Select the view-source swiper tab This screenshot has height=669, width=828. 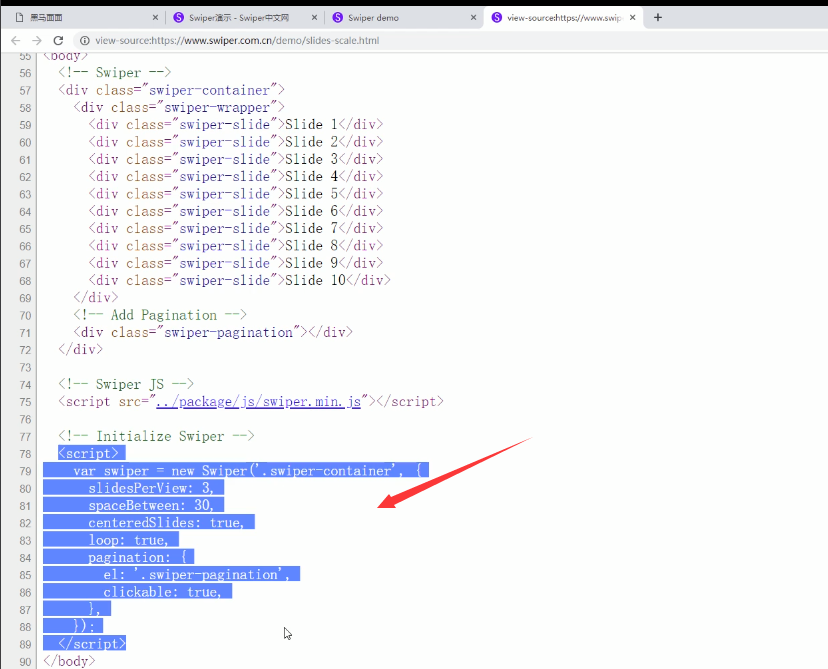click(x=562, y=17)
